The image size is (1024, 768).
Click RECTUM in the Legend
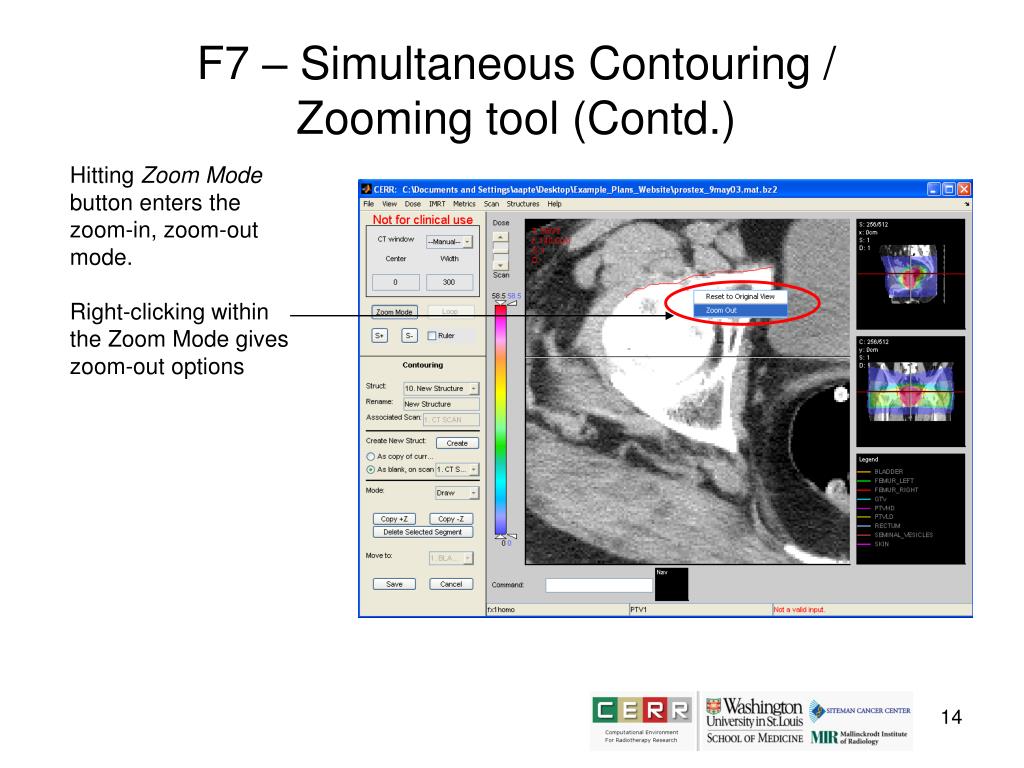click(x=887, y=526)
